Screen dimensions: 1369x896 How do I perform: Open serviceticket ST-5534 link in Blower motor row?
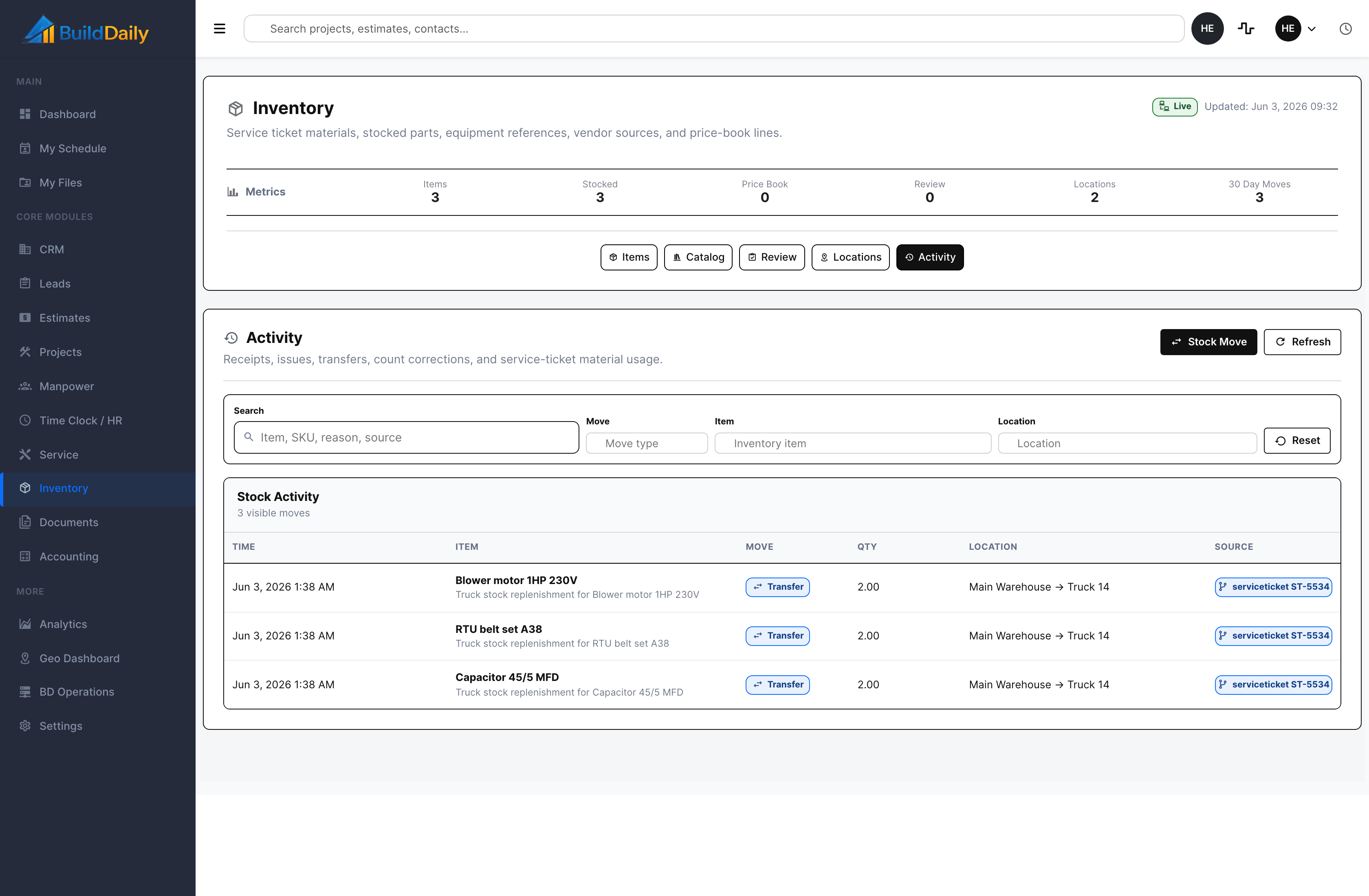point(1273,587)
